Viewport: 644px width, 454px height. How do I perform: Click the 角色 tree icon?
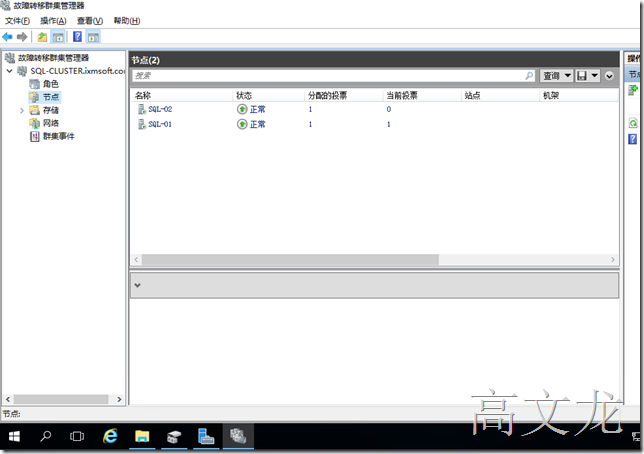(34, 84)
